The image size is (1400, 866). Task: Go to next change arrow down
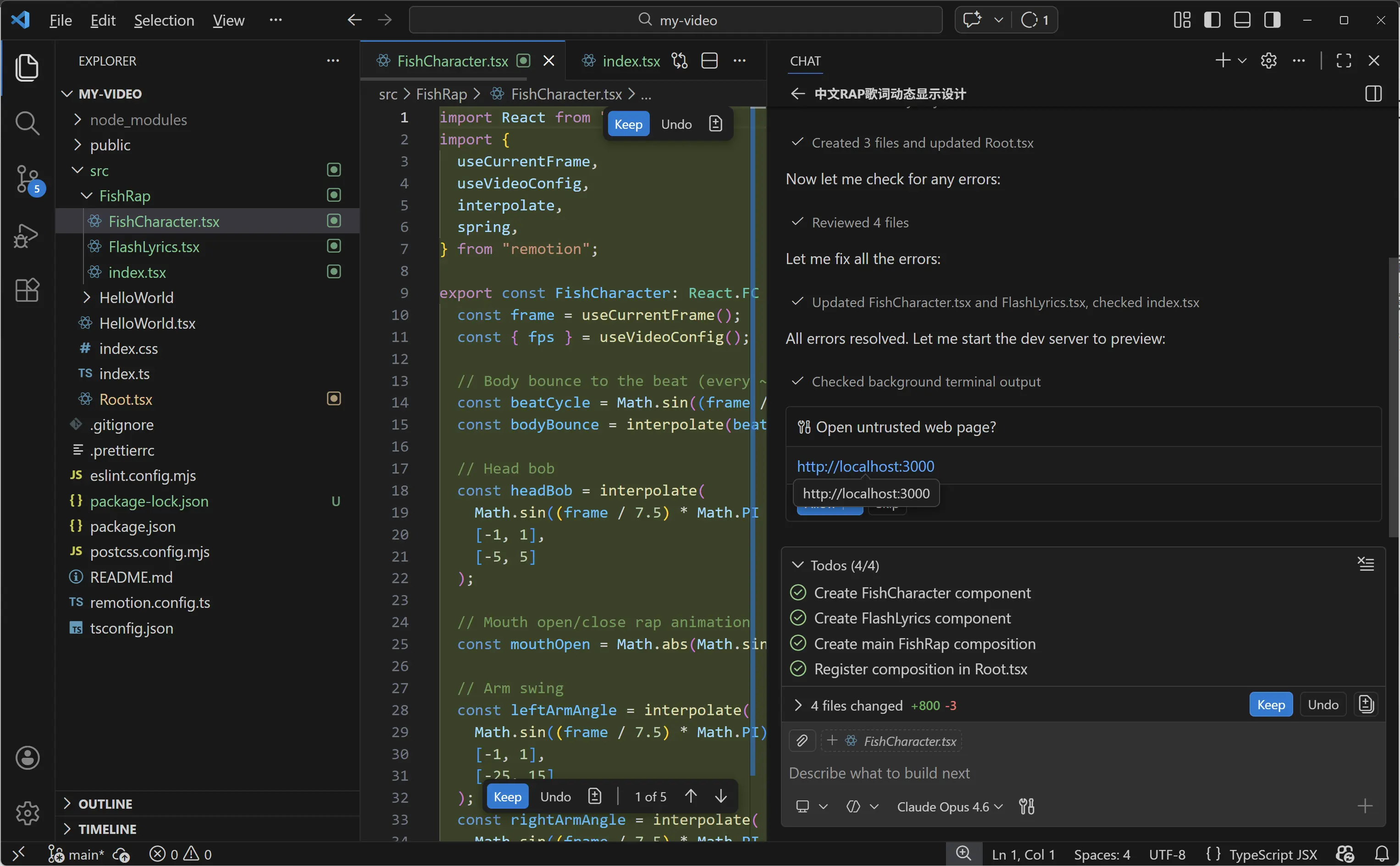[720, 796]
